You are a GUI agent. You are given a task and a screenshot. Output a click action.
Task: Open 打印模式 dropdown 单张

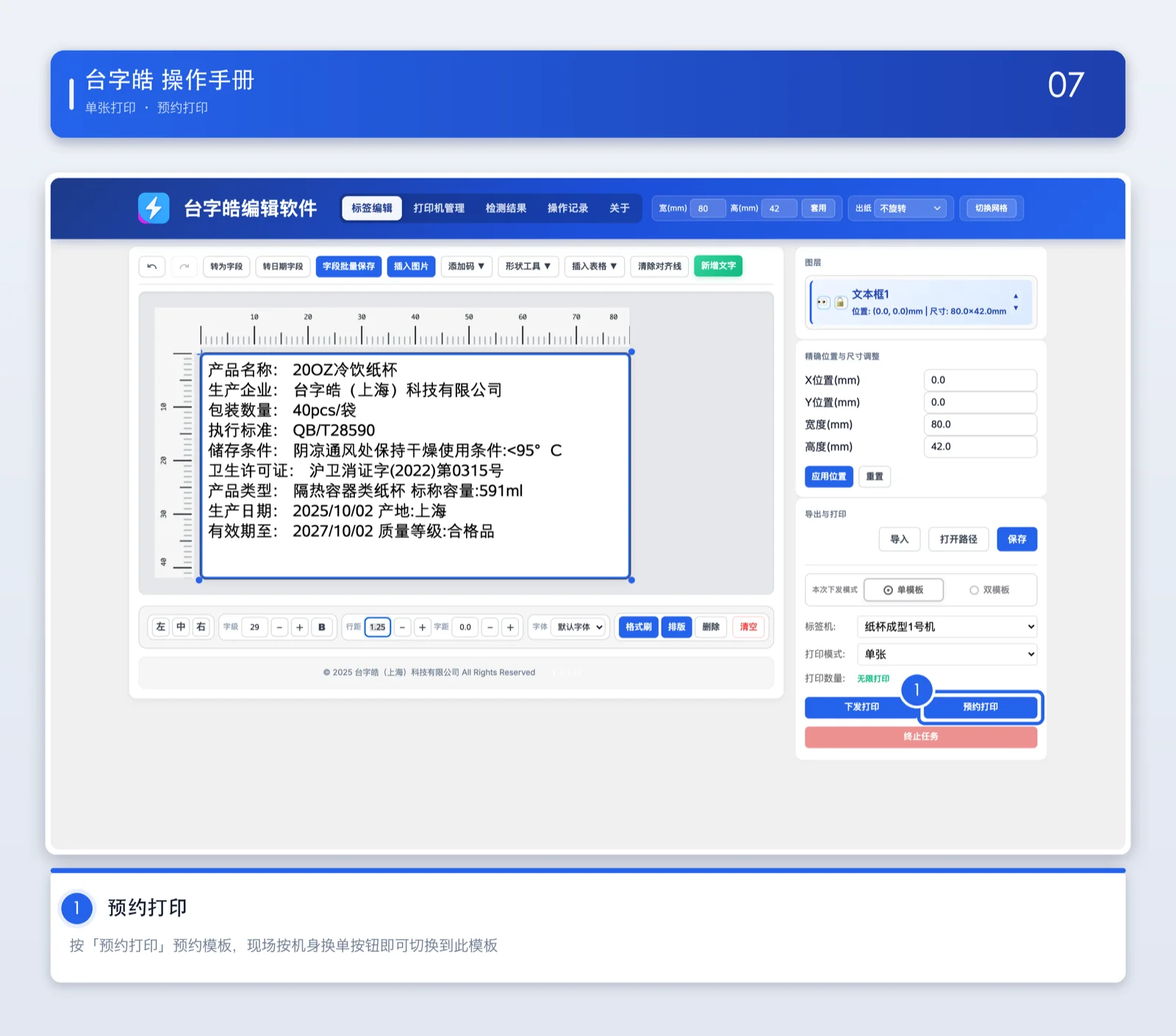click(x=947, y=654)
